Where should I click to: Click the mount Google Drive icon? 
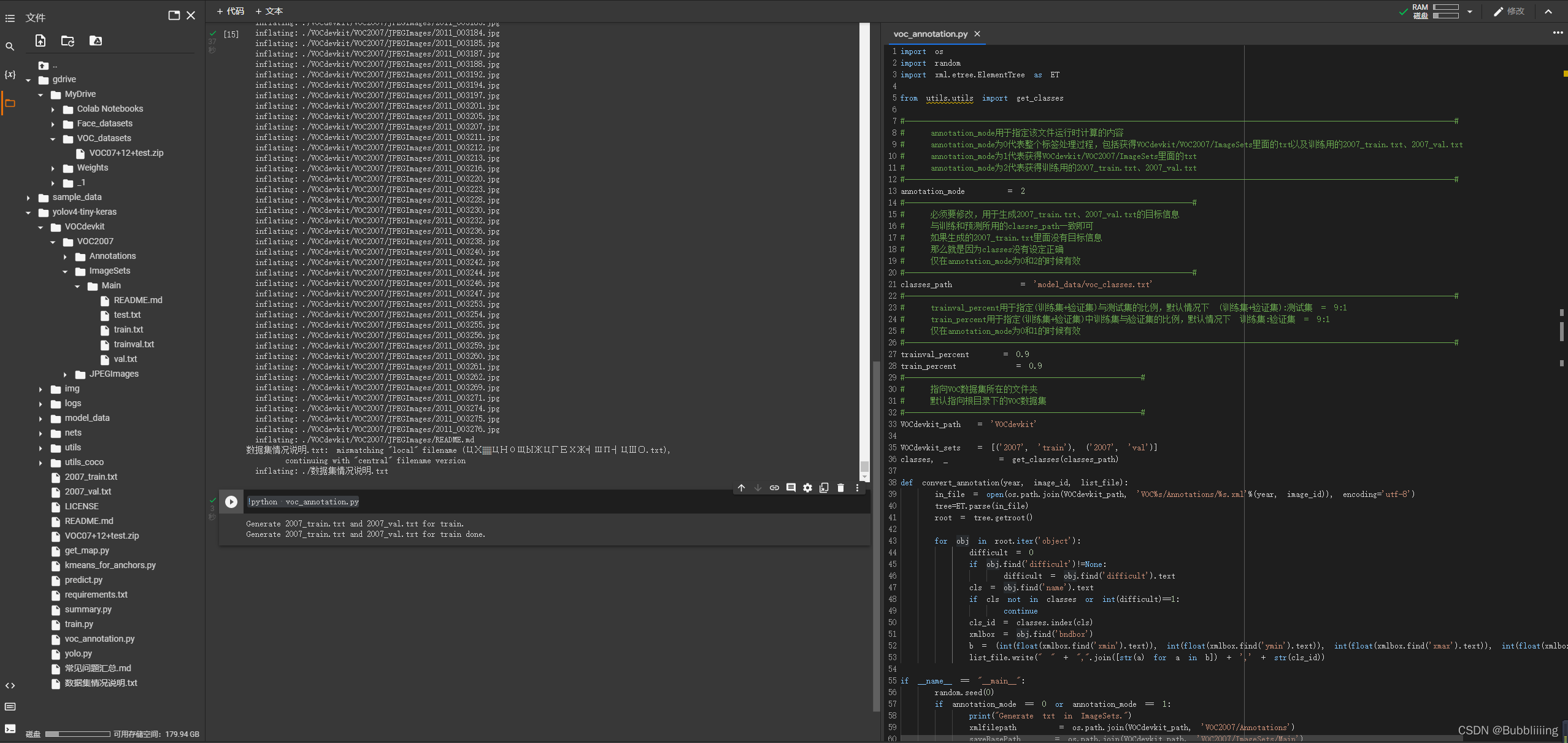96,40
